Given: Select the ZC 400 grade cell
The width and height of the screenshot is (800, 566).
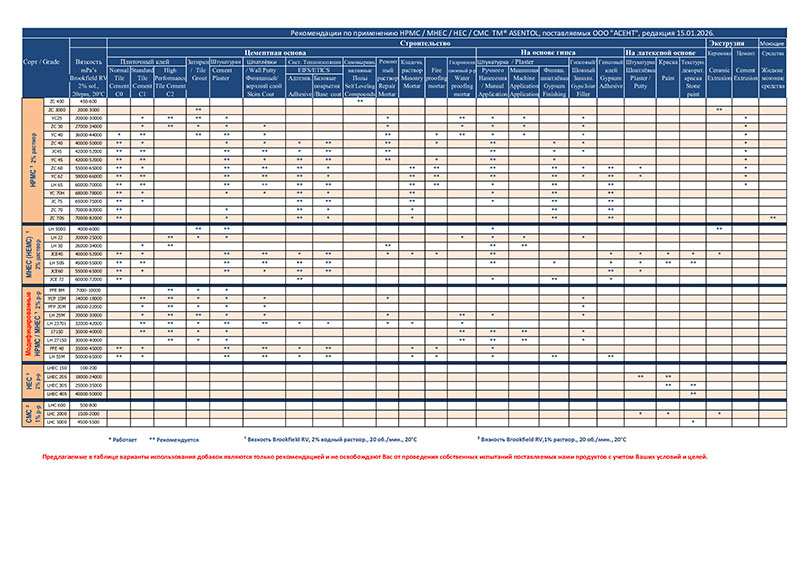Looking at the screenshot, I should click(x=57, y=102).
